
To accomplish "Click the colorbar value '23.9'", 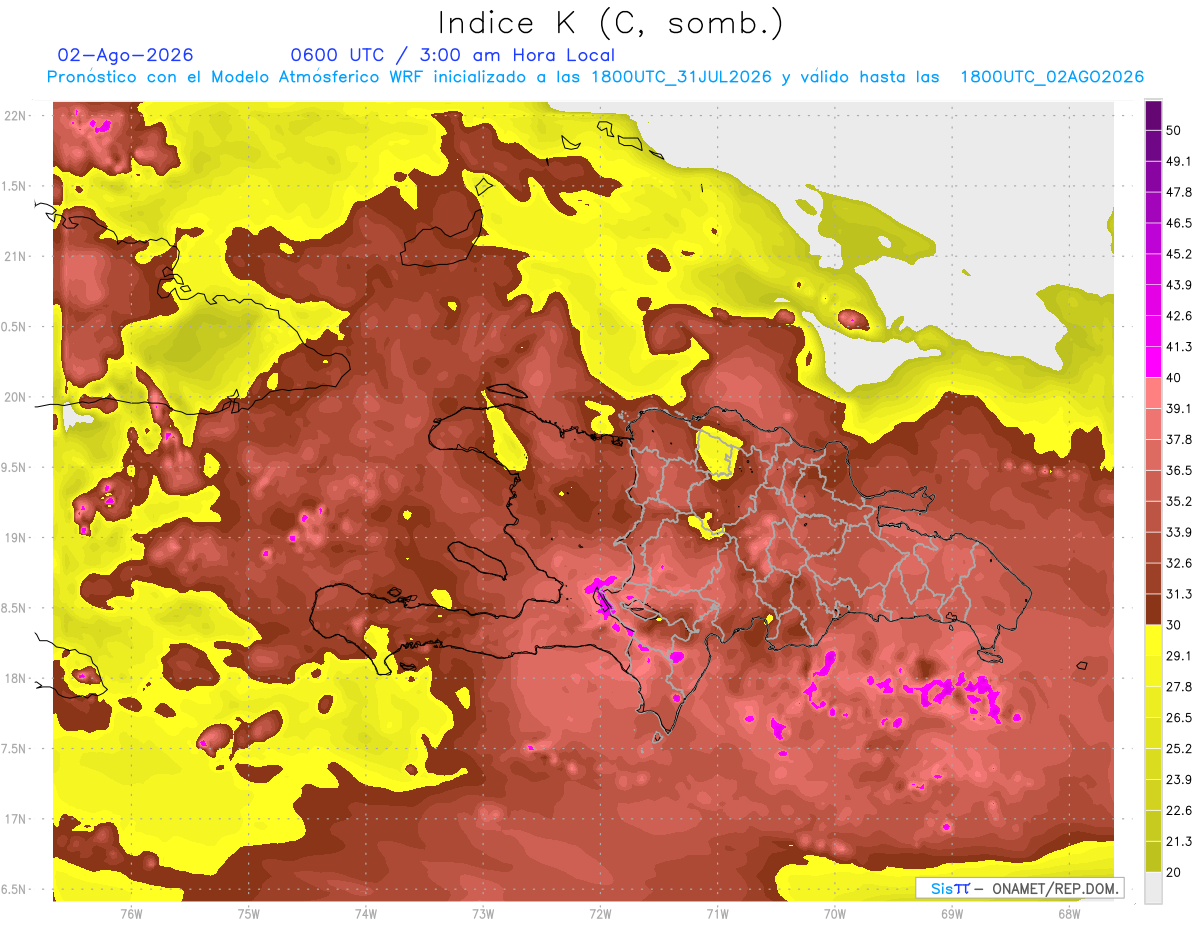I will click(1179, 780).
